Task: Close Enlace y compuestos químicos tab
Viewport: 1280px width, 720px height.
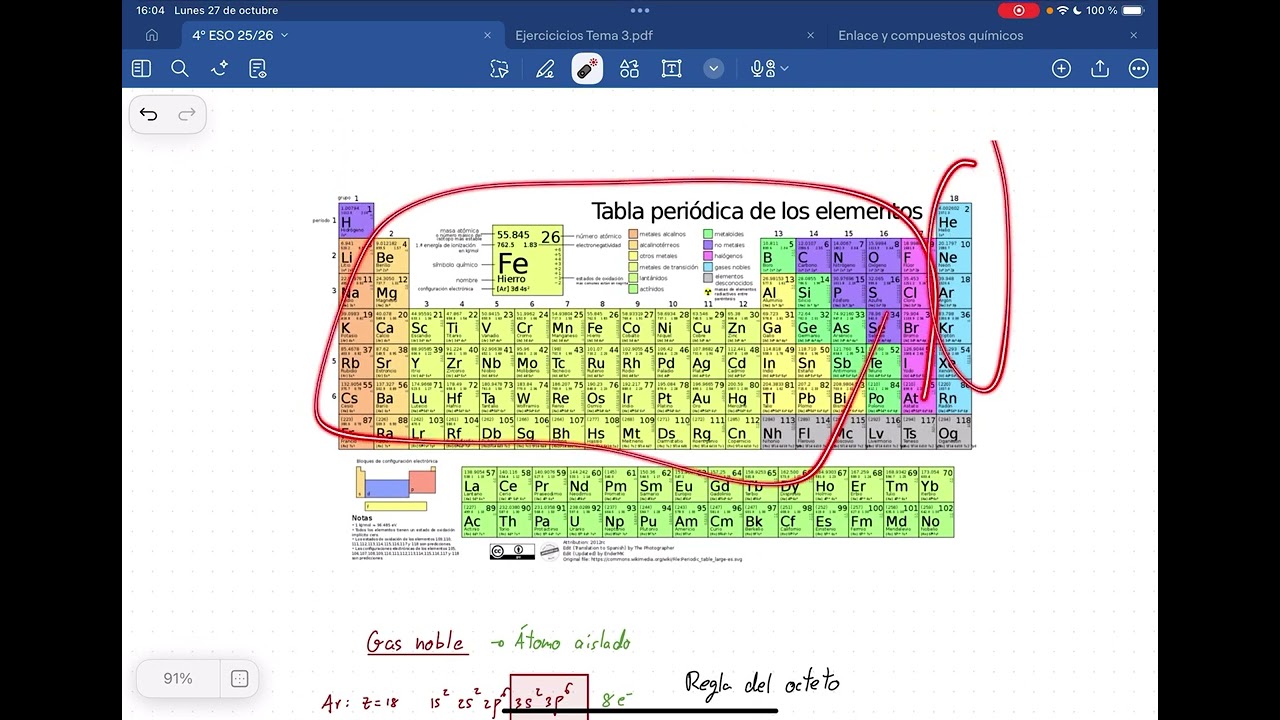Action: [x=1133, y=35]
